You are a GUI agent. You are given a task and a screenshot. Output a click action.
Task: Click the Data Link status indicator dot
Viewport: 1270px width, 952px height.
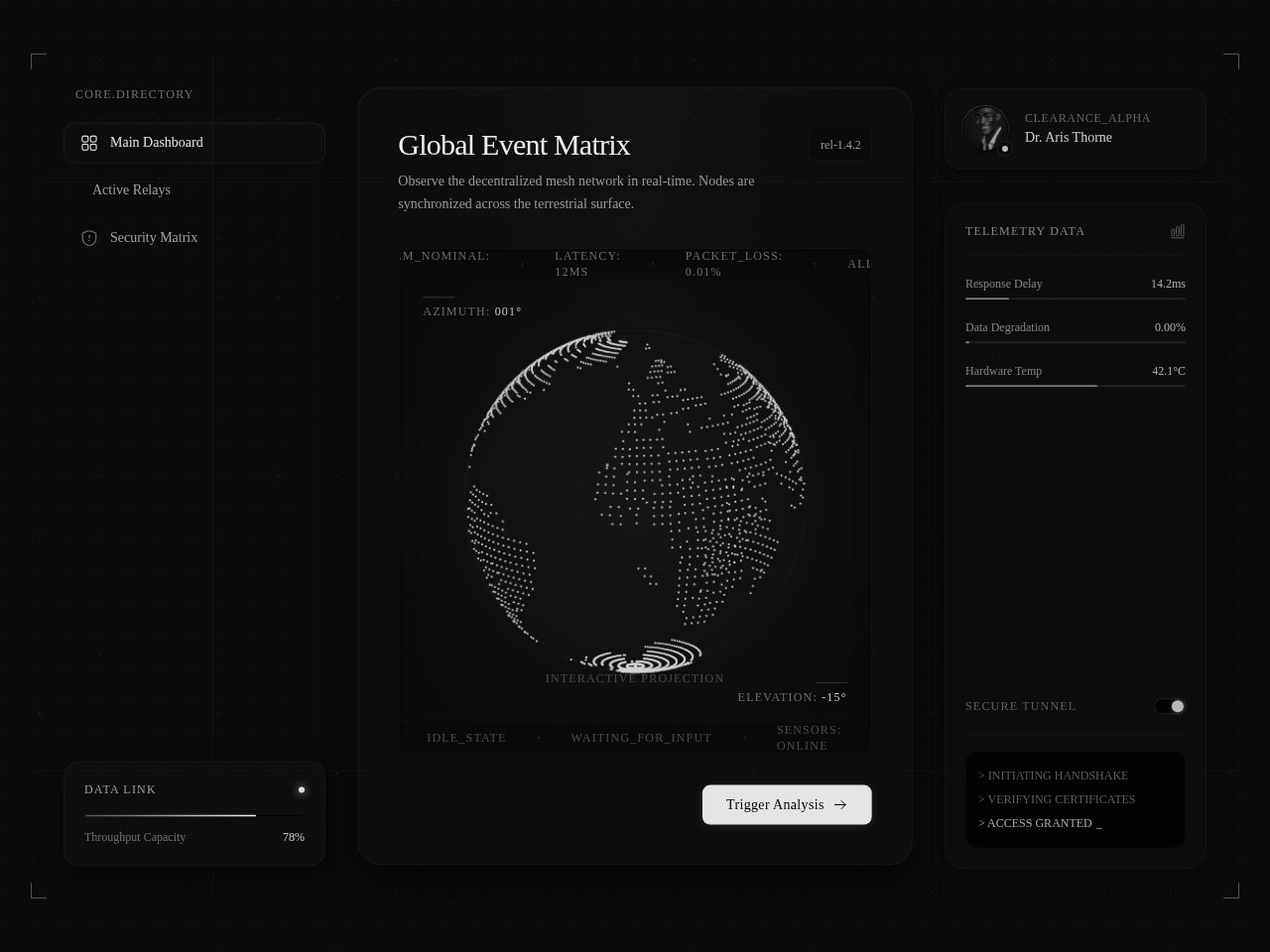302,789
